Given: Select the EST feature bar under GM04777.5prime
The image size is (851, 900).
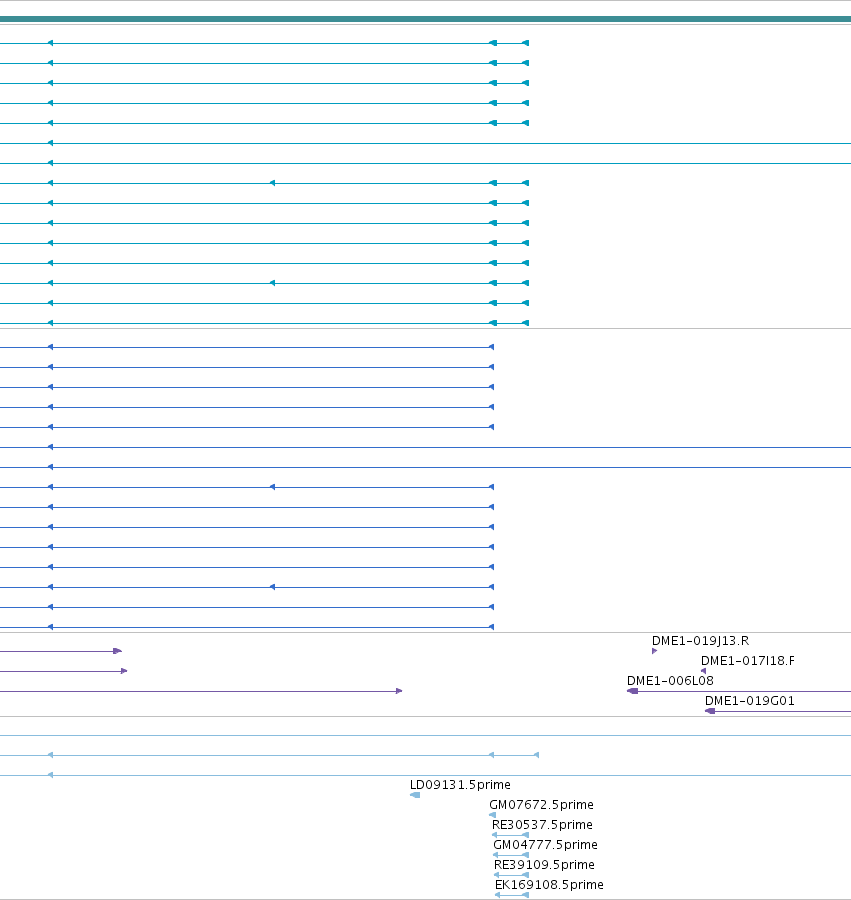Looking at the screenshot, I should point(511,855).
